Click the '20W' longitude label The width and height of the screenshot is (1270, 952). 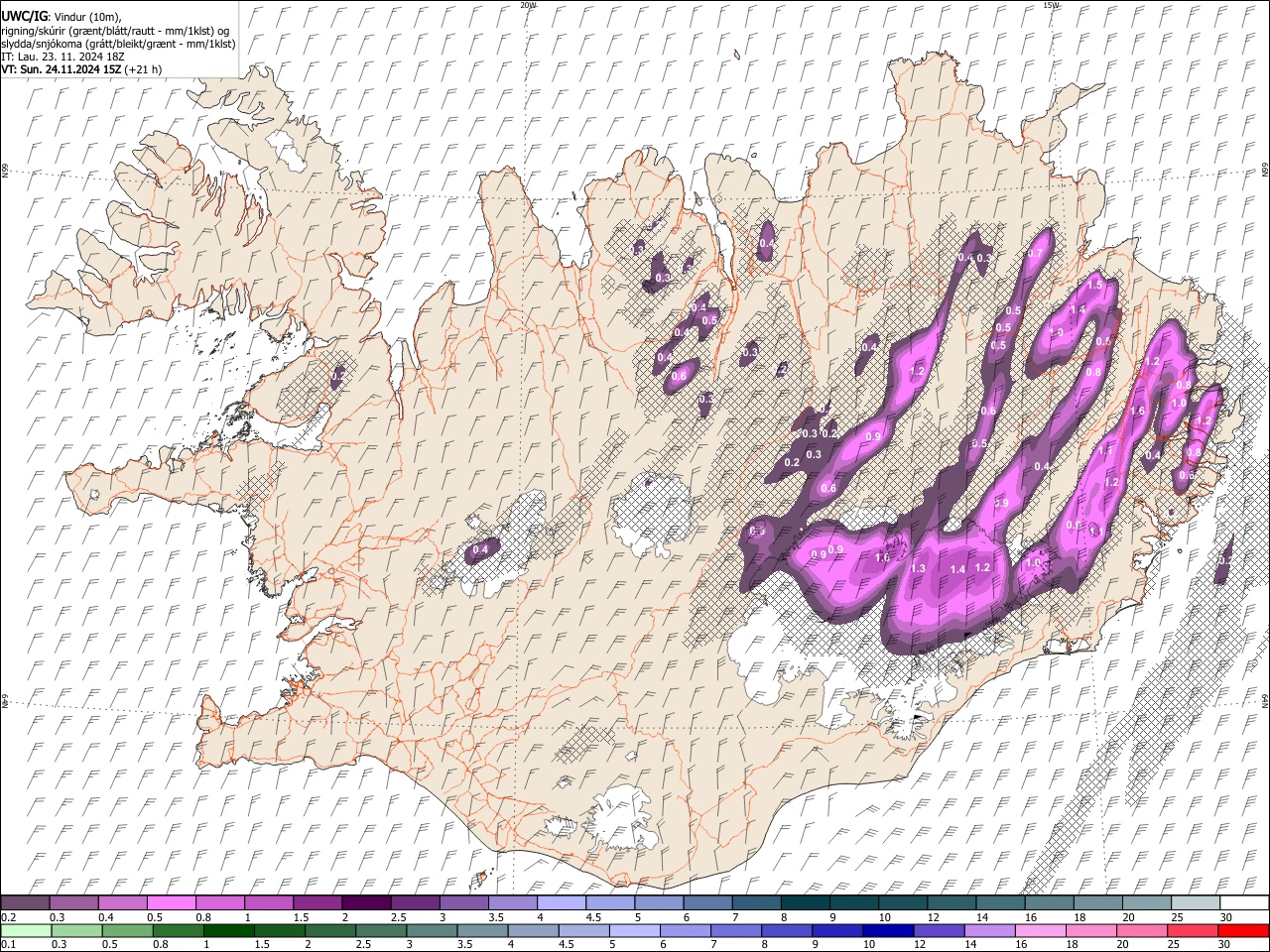click(528, 5)
